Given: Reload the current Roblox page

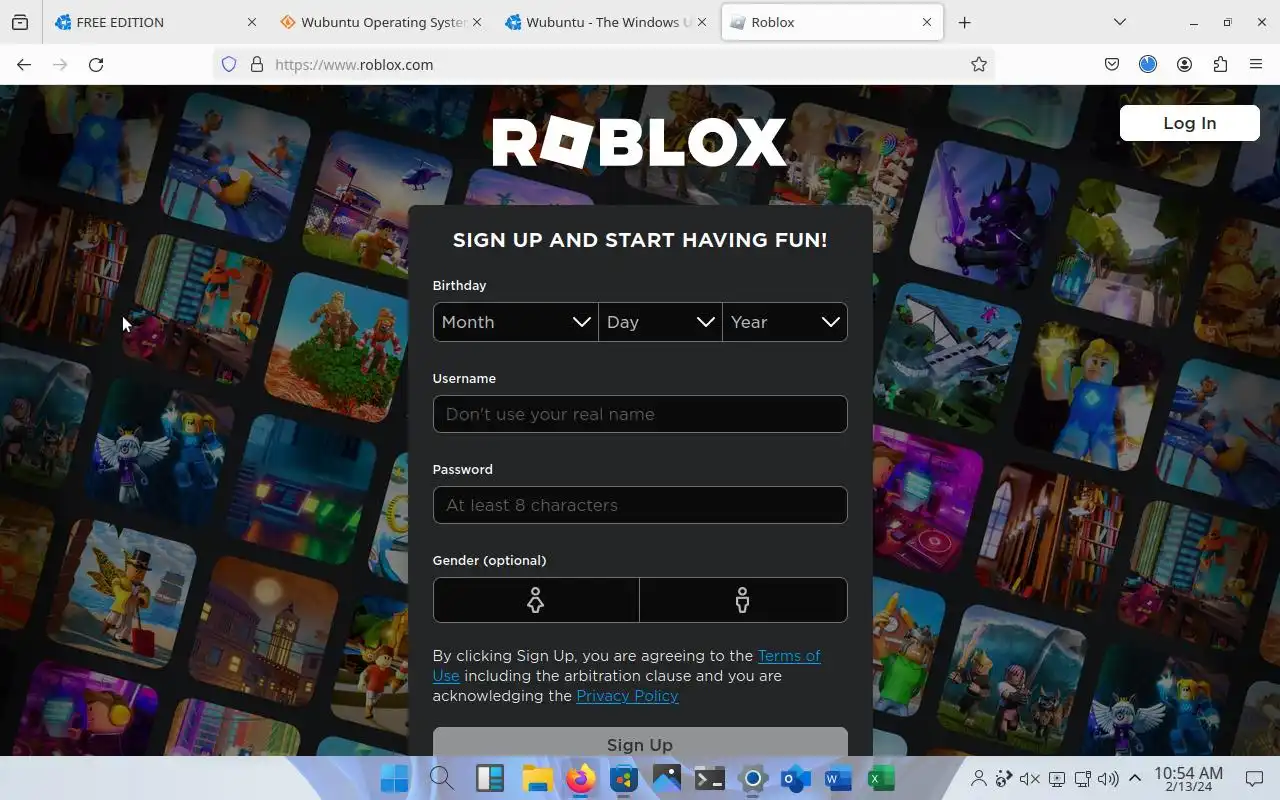Looking at the screenshot, I should [96, 64].
